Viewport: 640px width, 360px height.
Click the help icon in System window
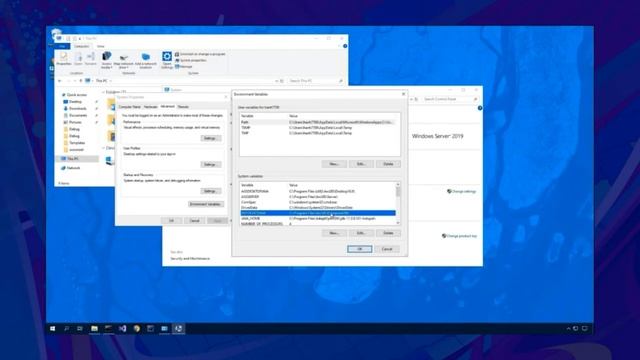click(480, 108)
